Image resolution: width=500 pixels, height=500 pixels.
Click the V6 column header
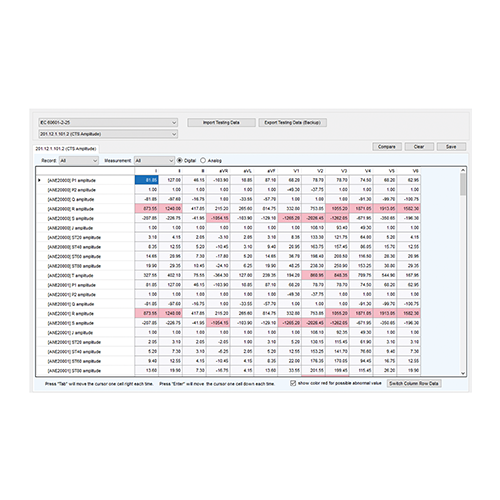[x=409, y=171]
